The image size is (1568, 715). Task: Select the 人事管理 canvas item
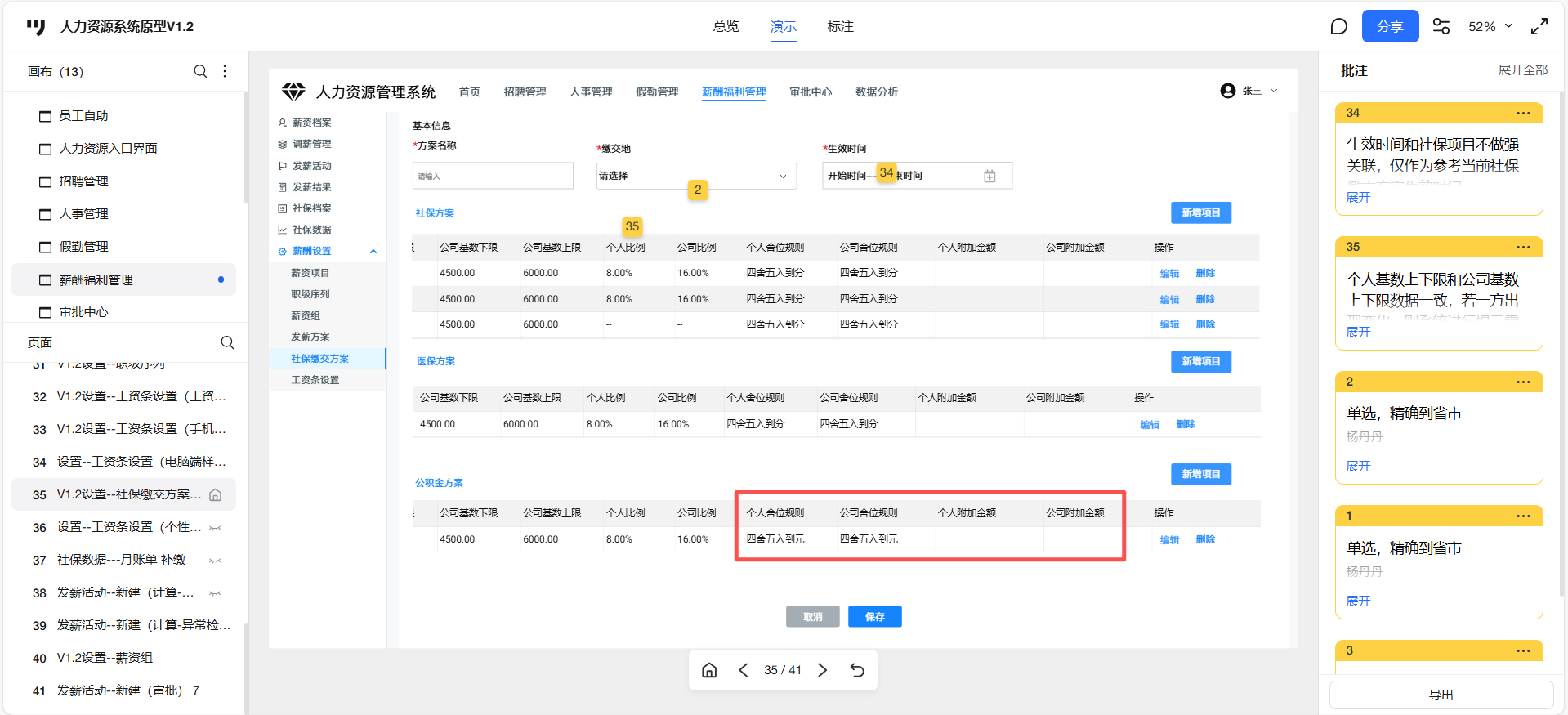point(83,214)
